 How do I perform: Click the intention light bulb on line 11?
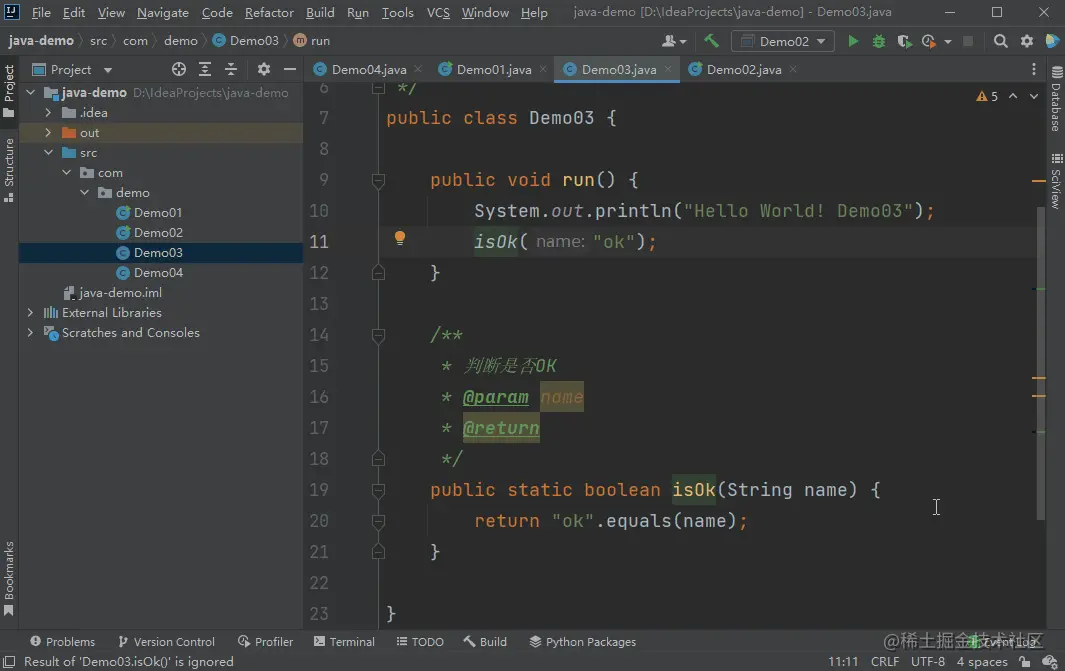click(x=400, y=238)
